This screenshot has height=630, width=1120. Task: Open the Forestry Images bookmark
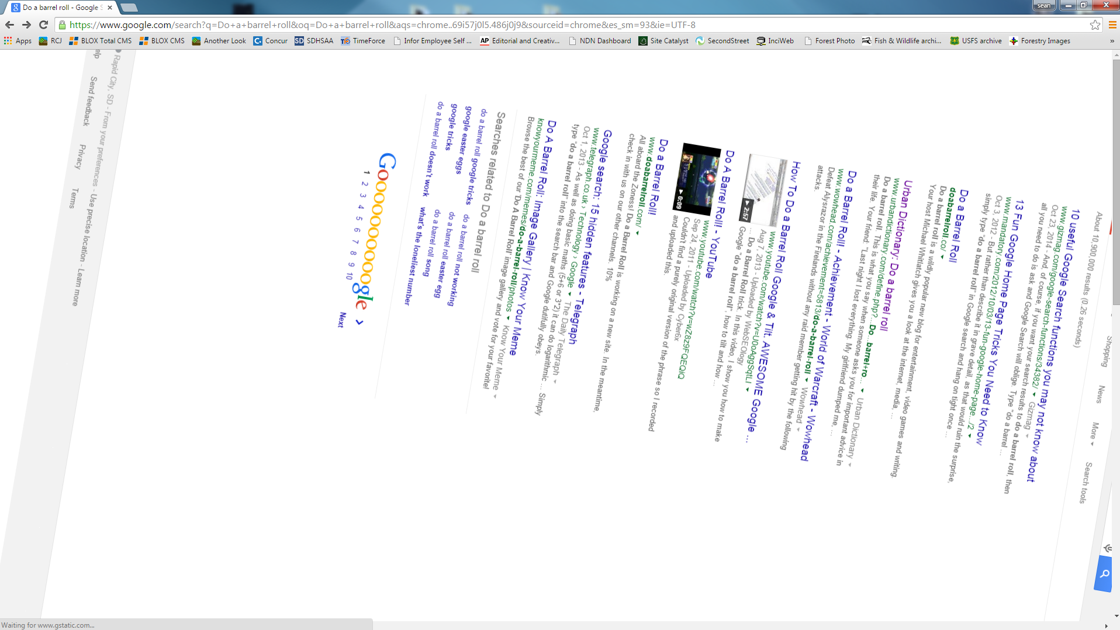(1039, 41)
